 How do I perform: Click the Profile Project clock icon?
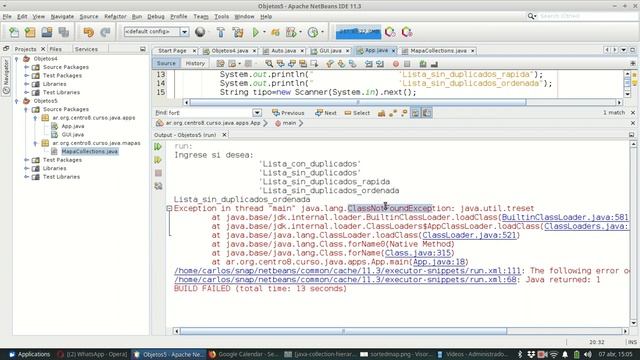(313, 32)
